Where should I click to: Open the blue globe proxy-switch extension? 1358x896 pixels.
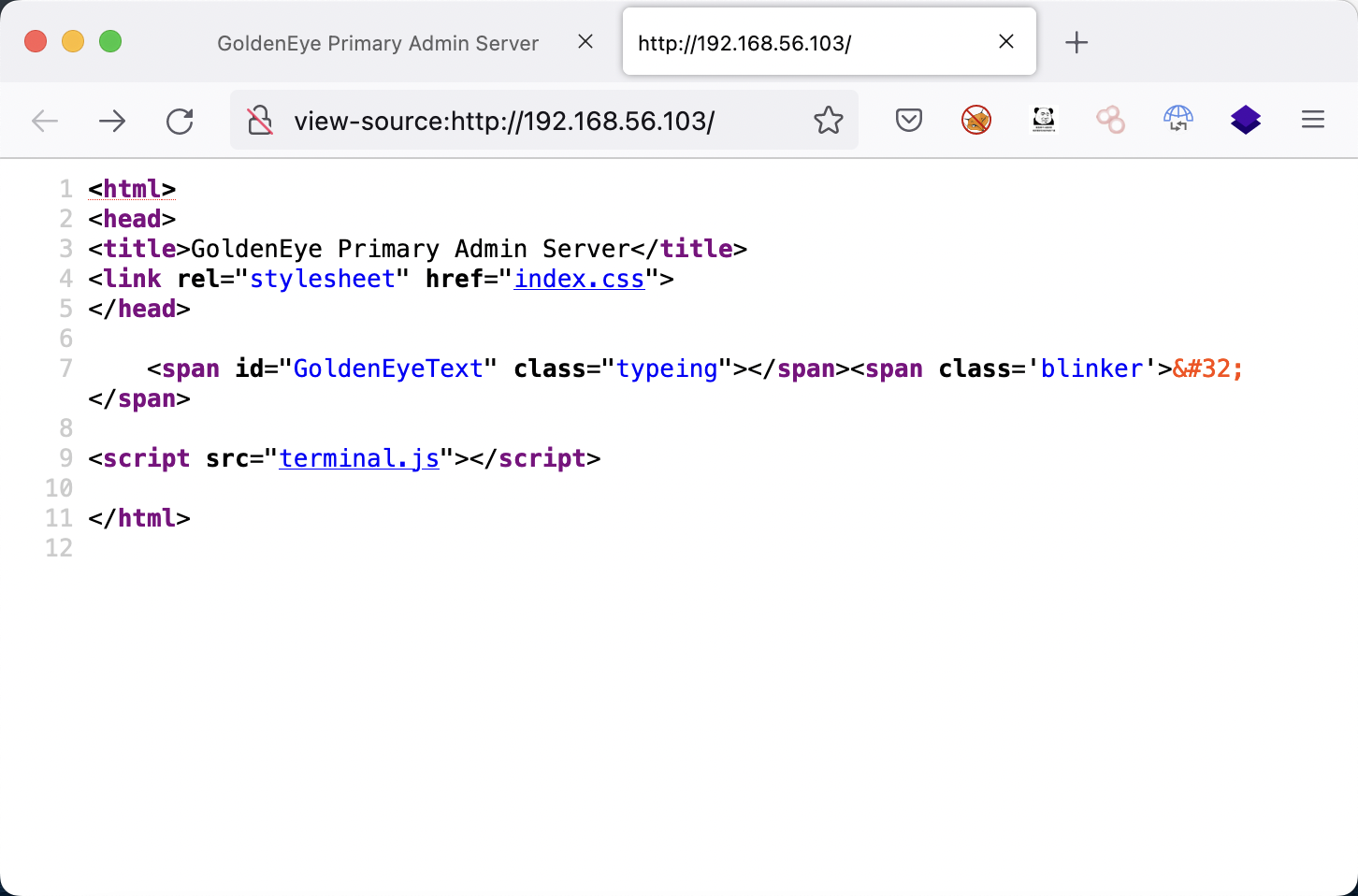[1178, 120]
